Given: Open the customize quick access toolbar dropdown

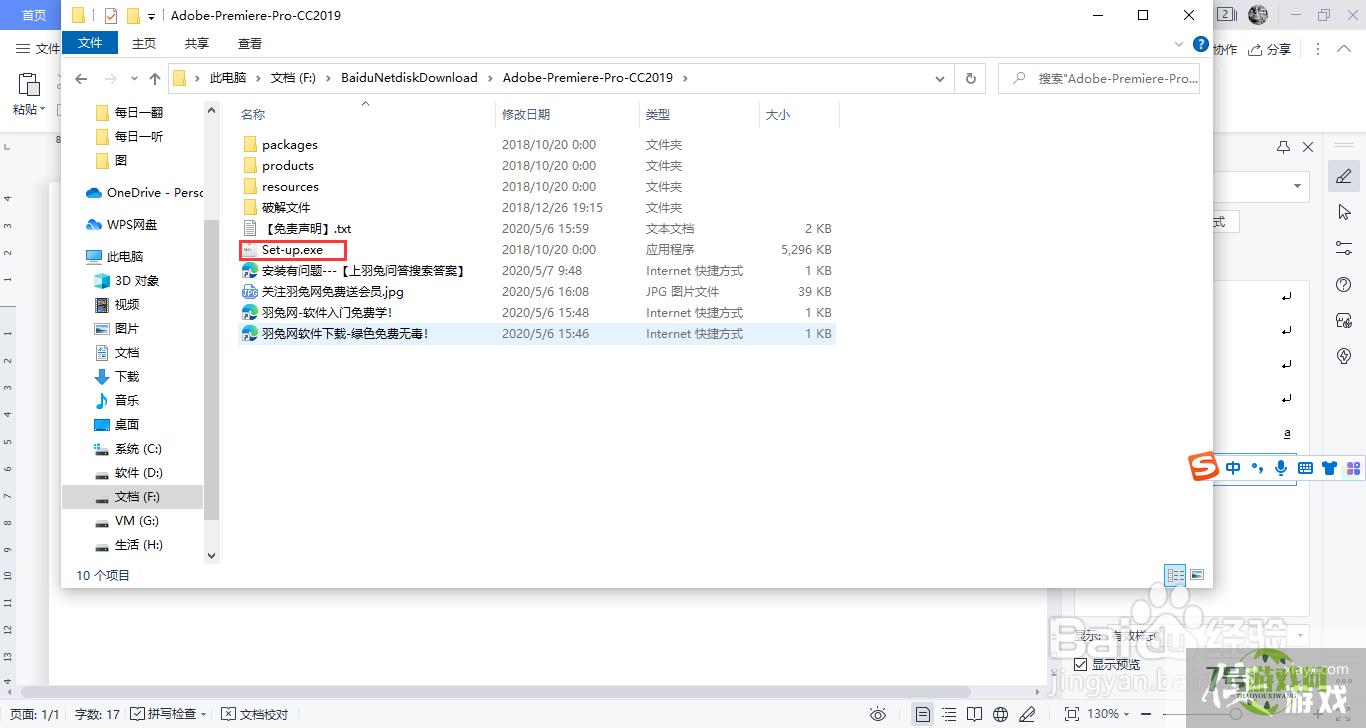Looking at the screenshot, I should [x=151, y=16].
